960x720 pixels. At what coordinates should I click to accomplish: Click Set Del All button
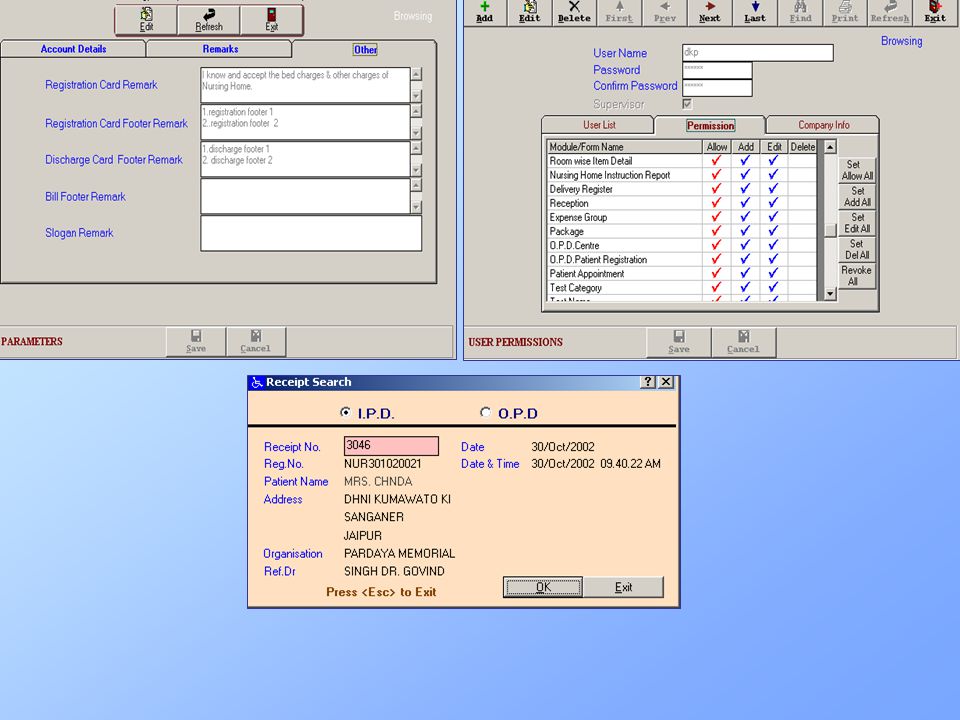[857, 249]
